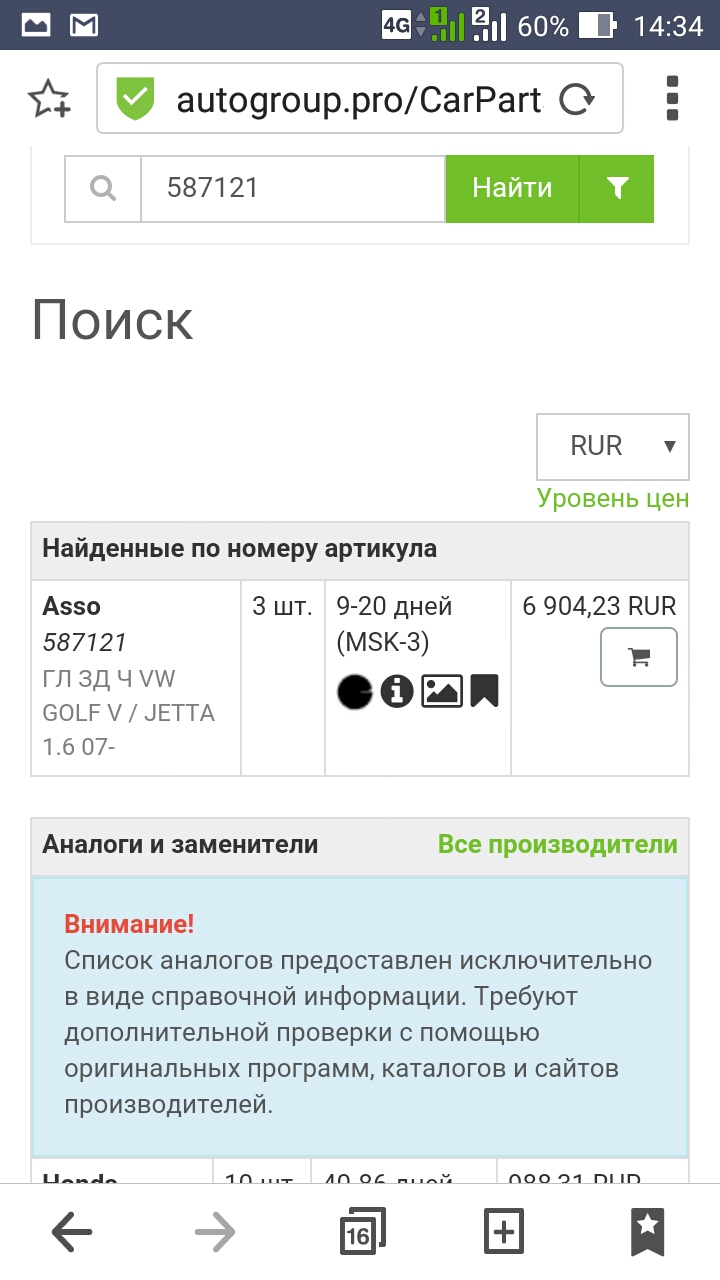Open the info icon for Asso part
Viewport: 720px width, 1280px height.
(397, 691)
